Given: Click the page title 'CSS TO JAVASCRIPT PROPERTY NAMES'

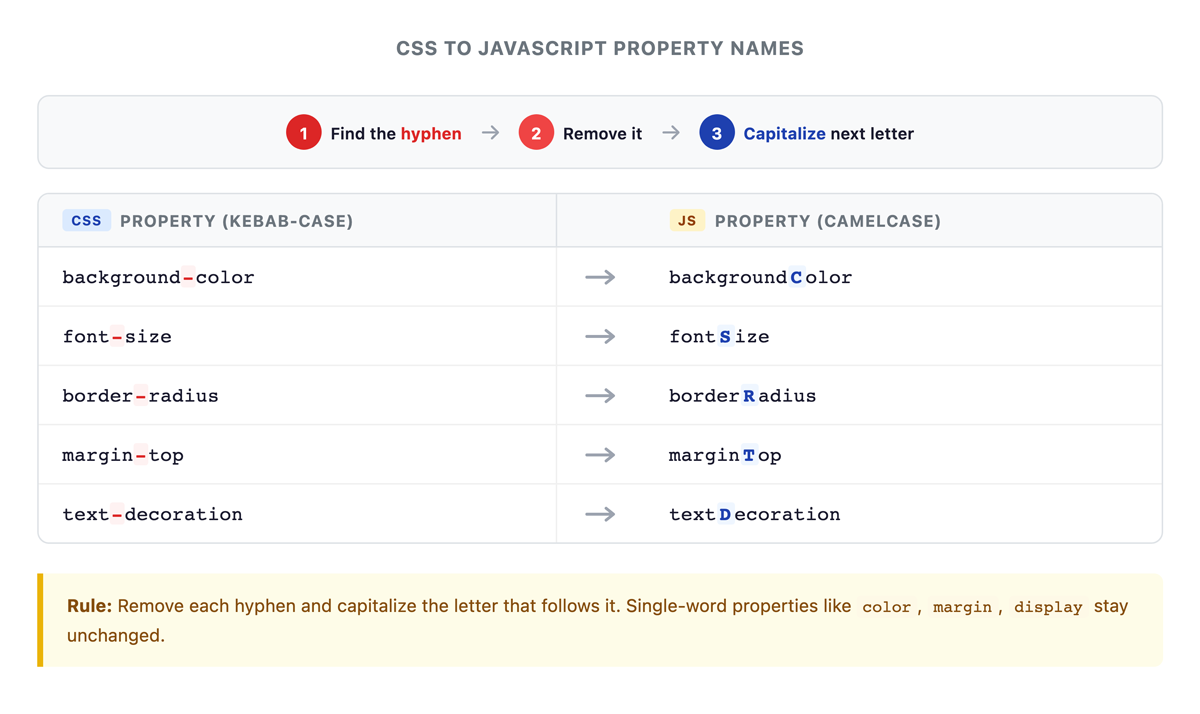Looking at the screenshot, I should (600, 48).
